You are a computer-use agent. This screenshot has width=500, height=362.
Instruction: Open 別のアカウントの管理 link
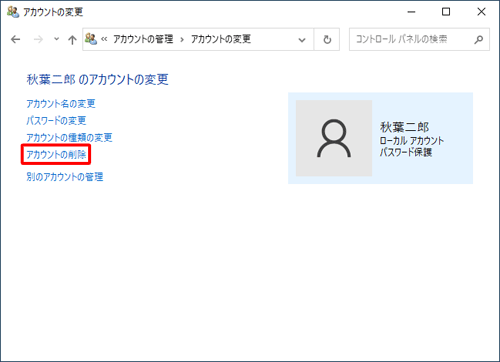pos(65,177)
